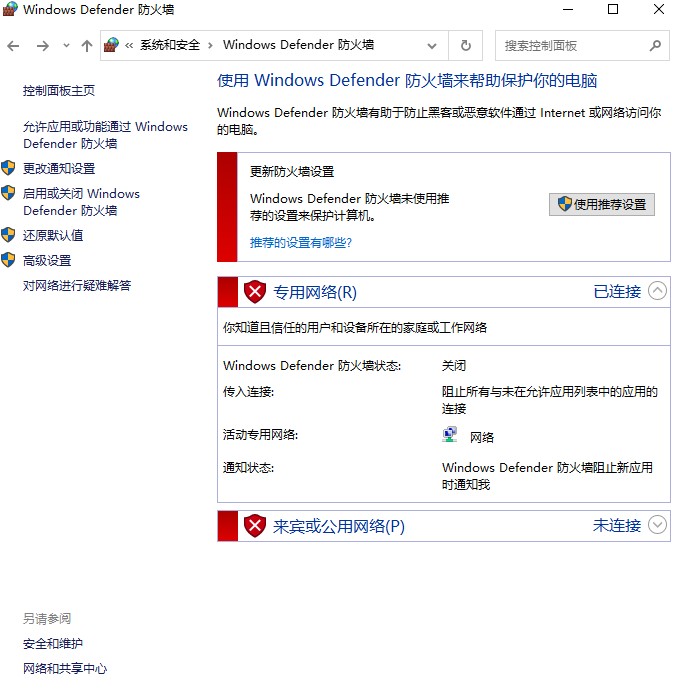The height and width of the screenshot is (695, 679).
Task: Close the Windows Defender 防火墙 window
Action: (659, 9)
